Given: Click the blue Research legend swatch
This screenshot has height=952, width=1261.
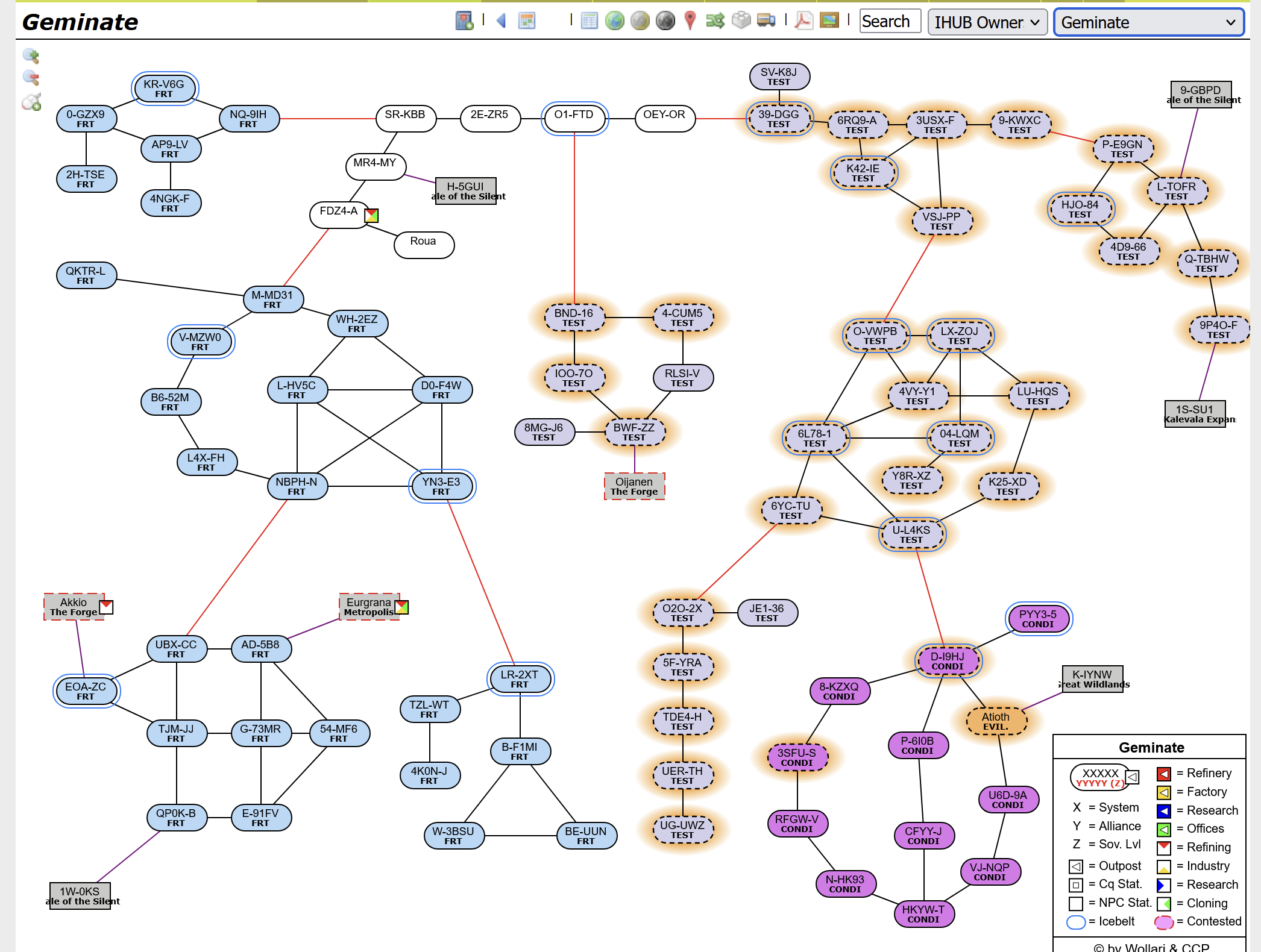Looking at the screenshot, I should 1164,811.
